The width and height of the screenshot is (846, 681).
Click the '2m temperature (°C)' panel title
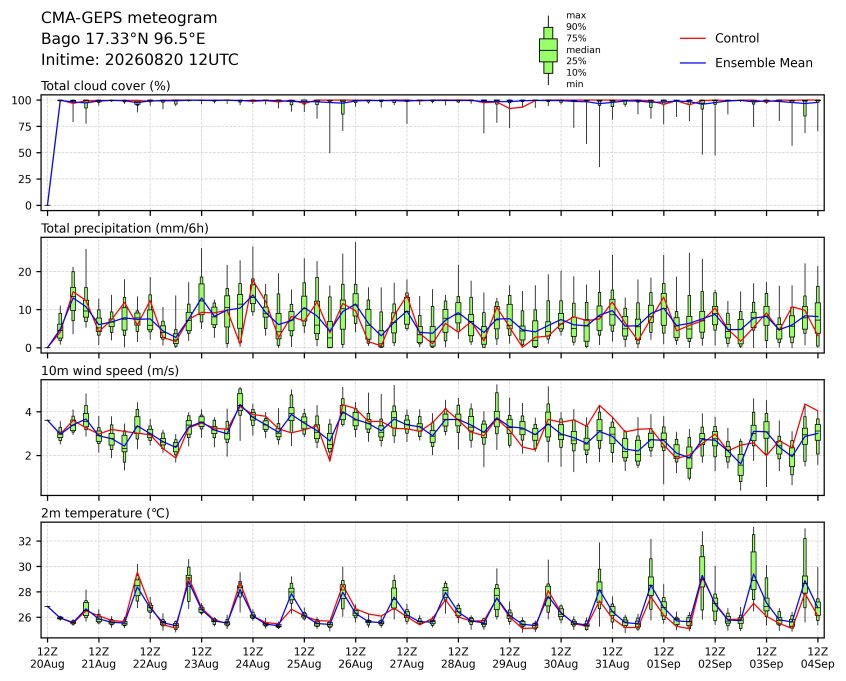click(105, 513)
